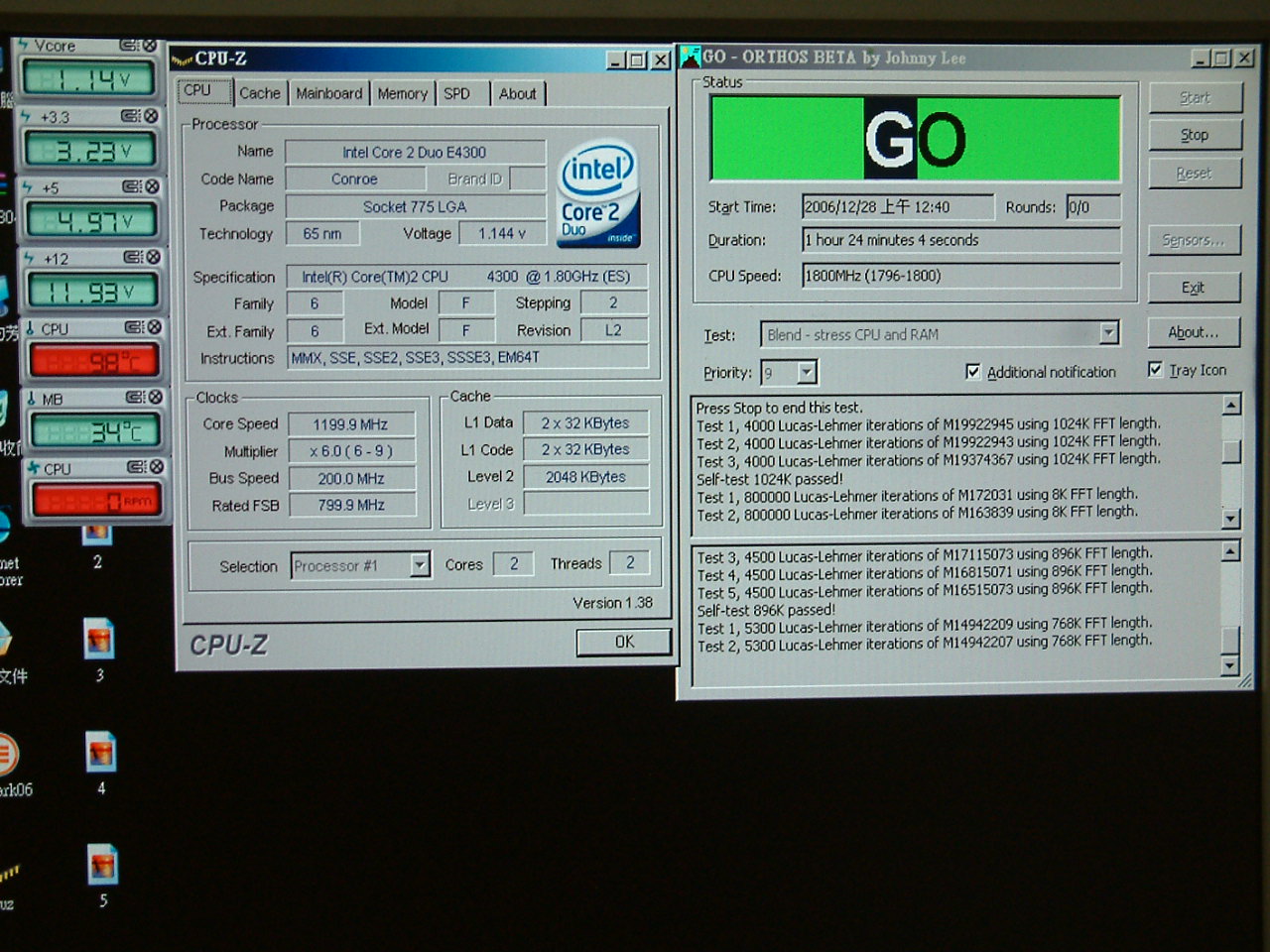This screenshot has height=952, width=1270.
Task: Click upper log scrollbar down arrow
Action: click(x=1231, y=519)
